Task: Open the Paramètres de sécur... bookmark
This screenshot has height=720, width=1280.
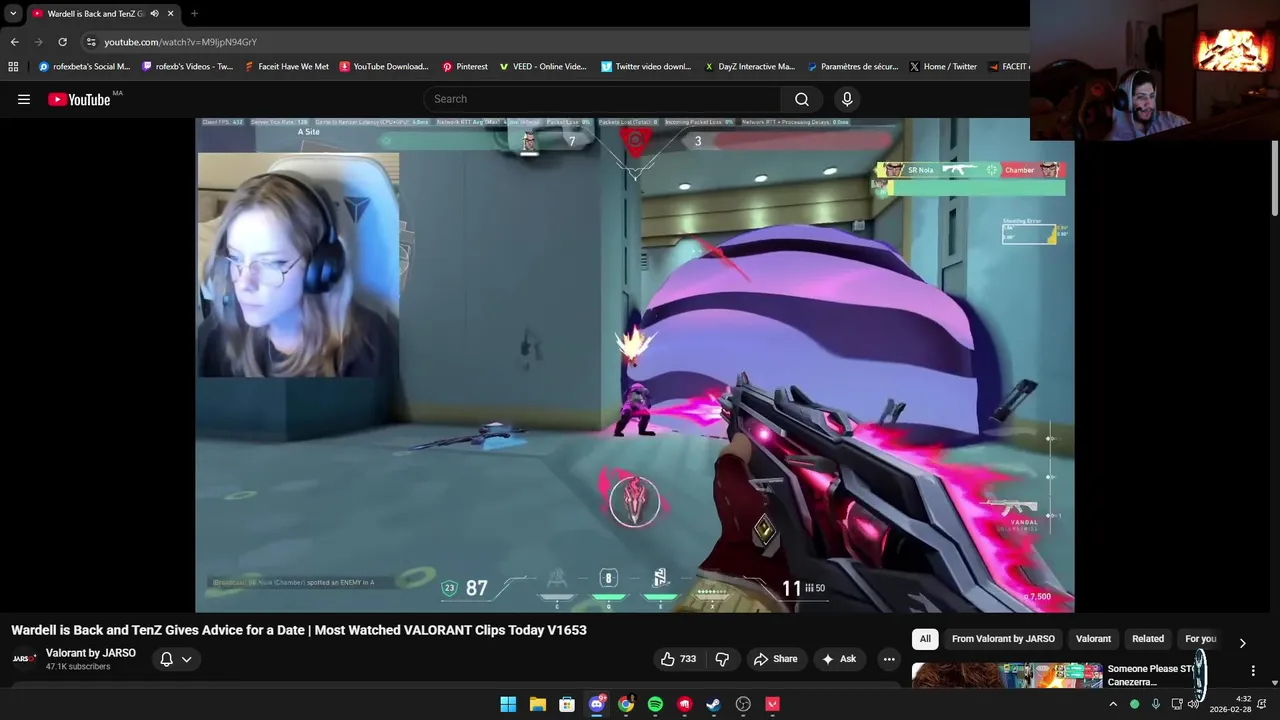Action: tap(852, 67)
